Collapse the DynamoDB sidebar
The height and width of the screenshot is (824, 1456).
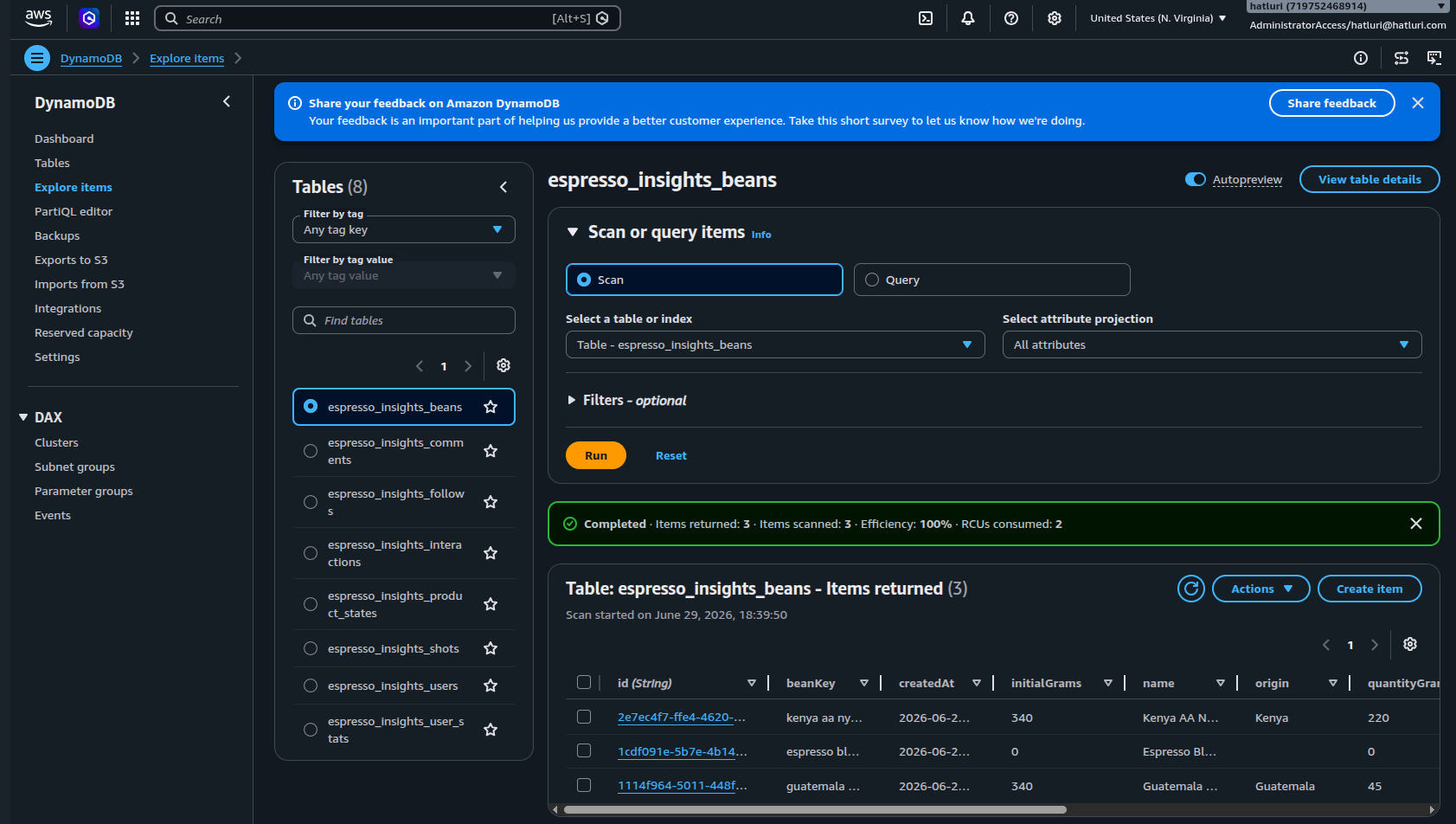coord(227,101)
